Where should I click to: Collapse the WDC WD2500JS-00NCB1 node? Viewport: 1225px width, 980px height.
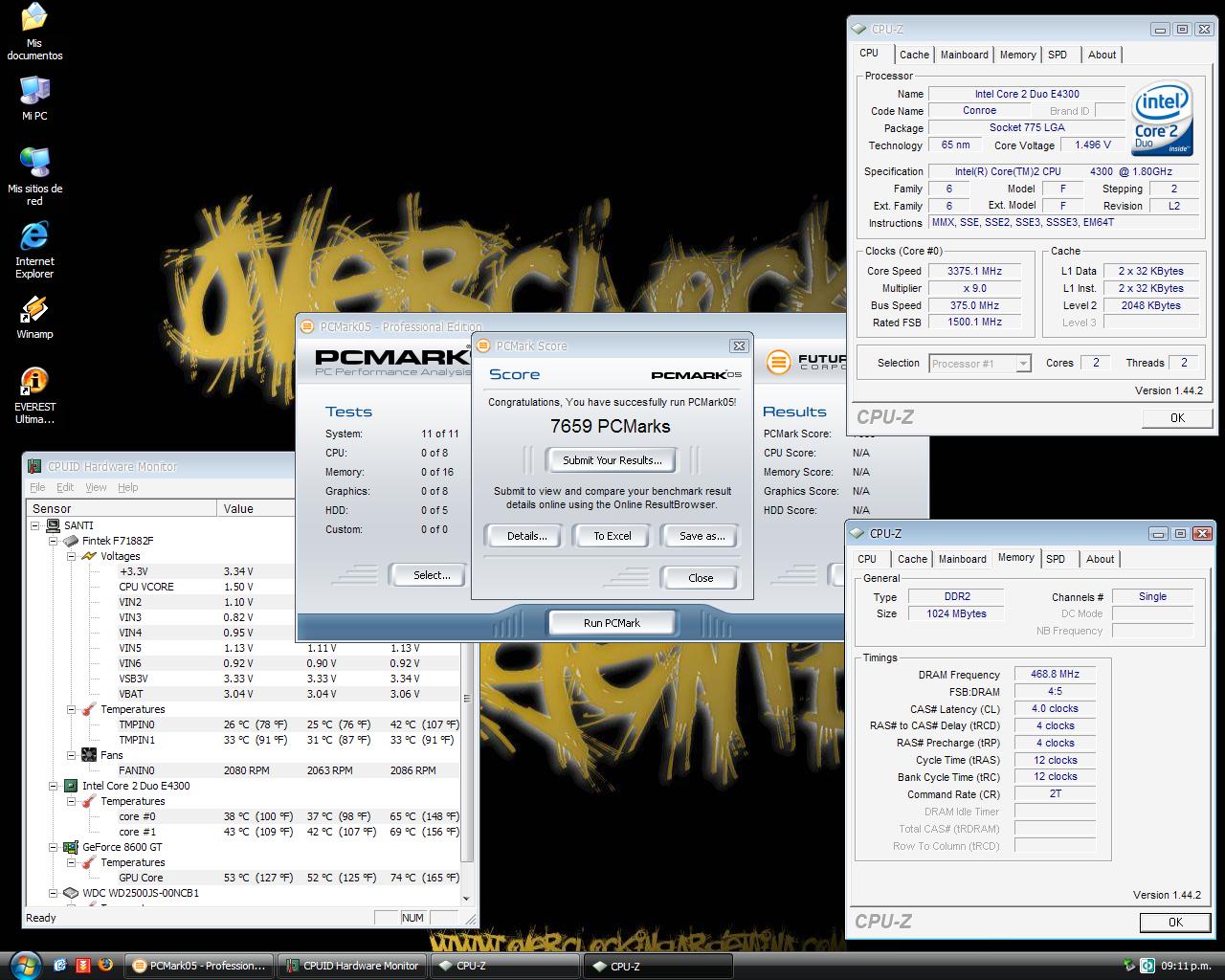(x=54, y=893)
